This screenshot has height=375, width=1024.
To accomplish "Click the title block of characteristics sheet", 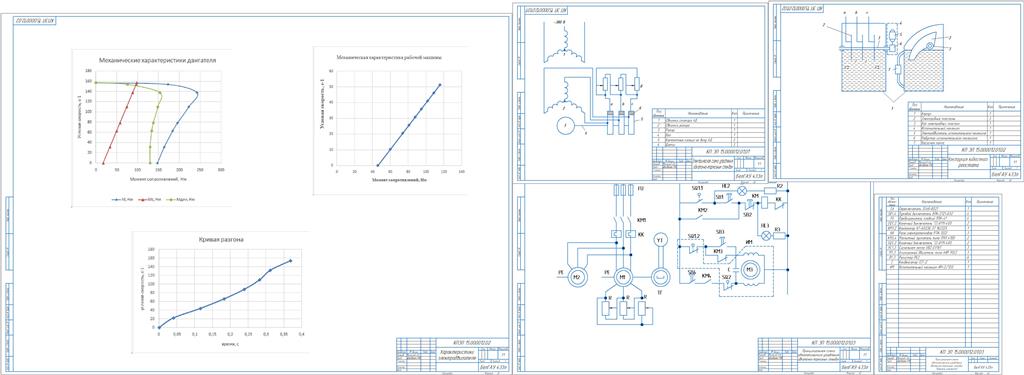I will pyautogui.click(x=451, y=354).
